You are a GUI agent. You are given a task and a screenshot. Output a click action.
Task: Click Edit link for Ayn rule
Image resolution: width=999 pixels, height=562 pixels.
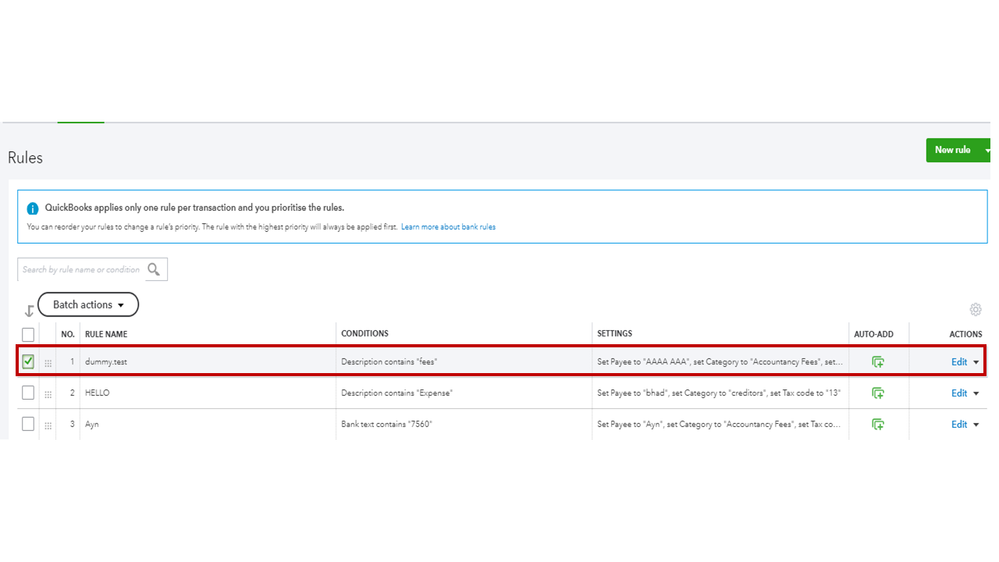[959, 424]
